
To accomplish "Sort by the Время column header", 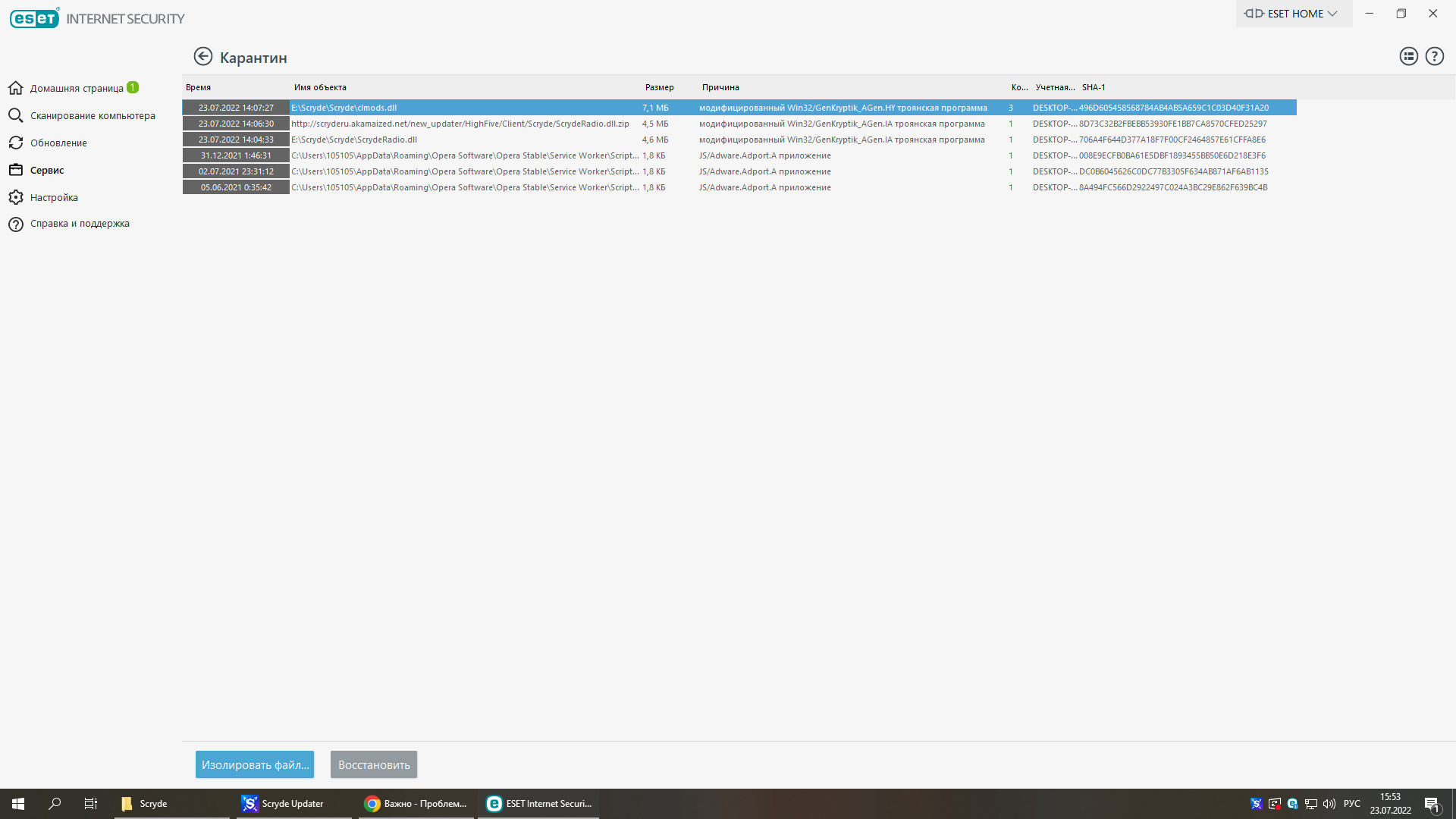I will 199,87.
